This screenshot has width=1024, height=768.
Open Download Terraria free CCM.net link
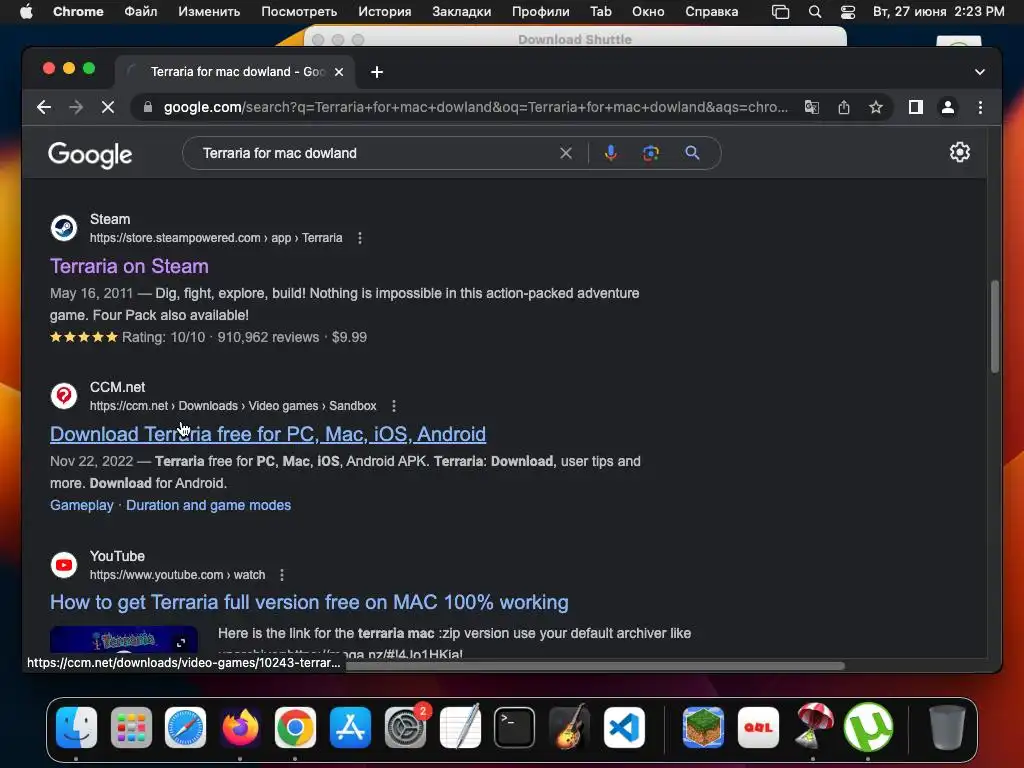[x=268, y=434]
